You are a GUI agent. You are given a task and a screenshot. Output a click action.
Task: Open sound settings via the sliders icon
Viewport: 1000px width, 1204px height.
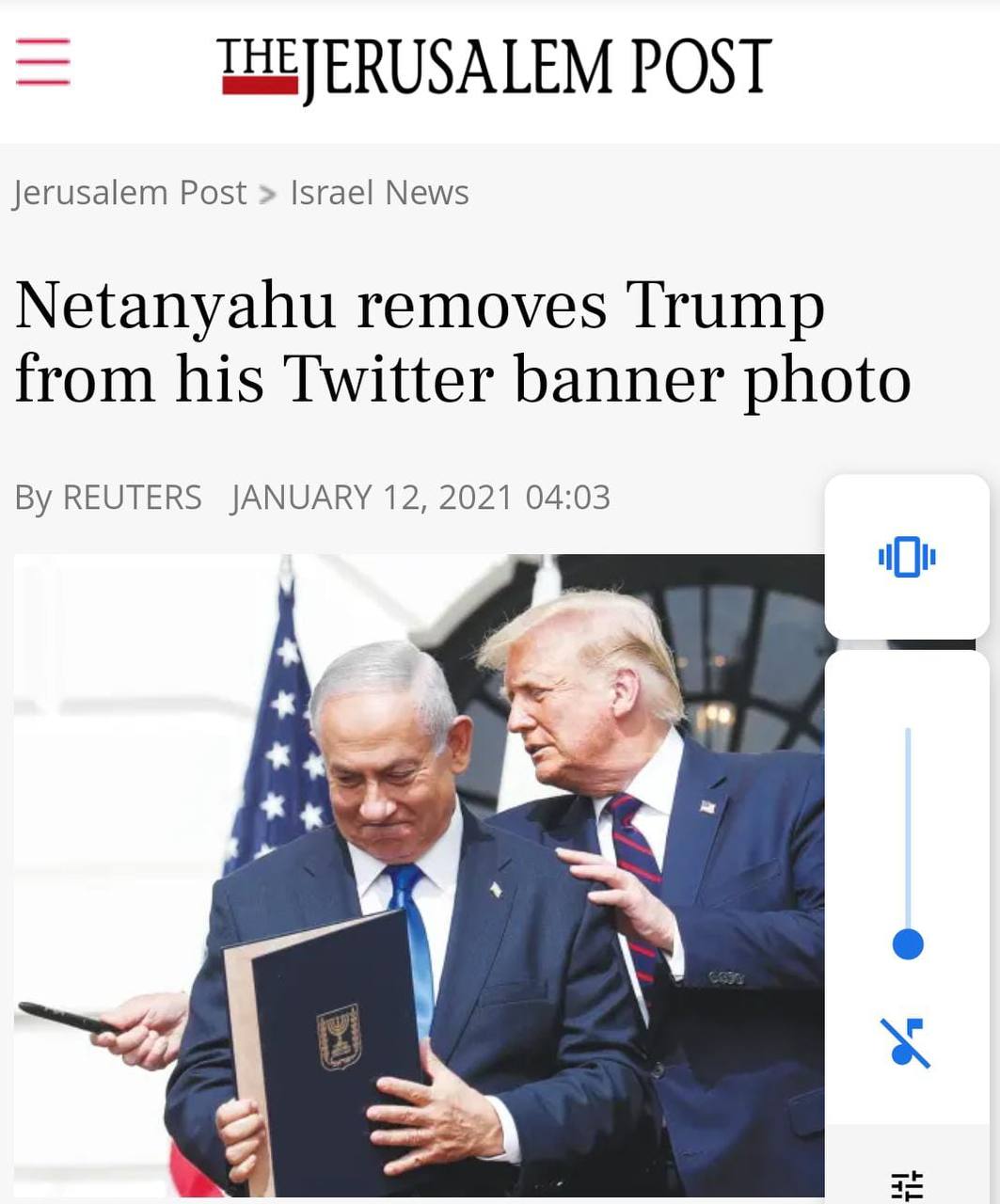tap(907, 1185)
